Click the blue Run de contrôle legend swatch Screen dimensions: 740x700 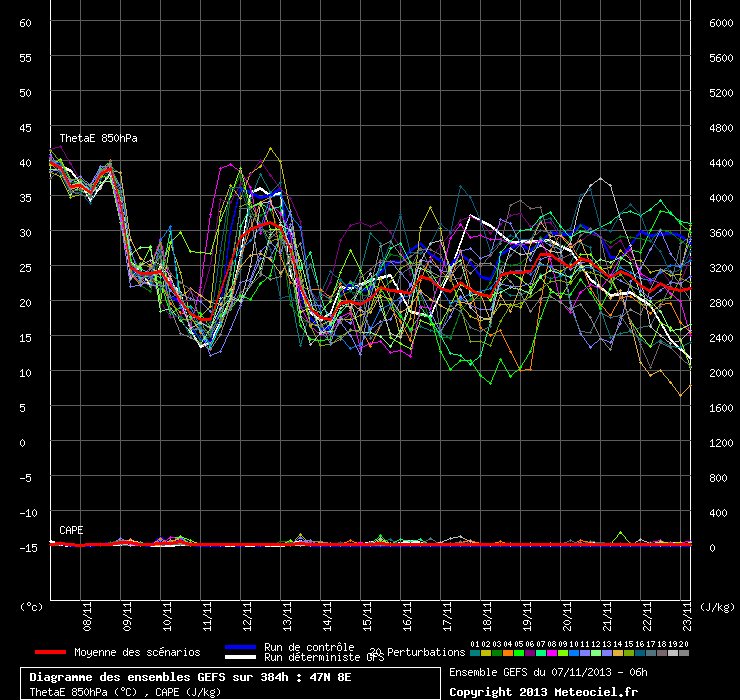pyautogui.click(x=242, y=648)
